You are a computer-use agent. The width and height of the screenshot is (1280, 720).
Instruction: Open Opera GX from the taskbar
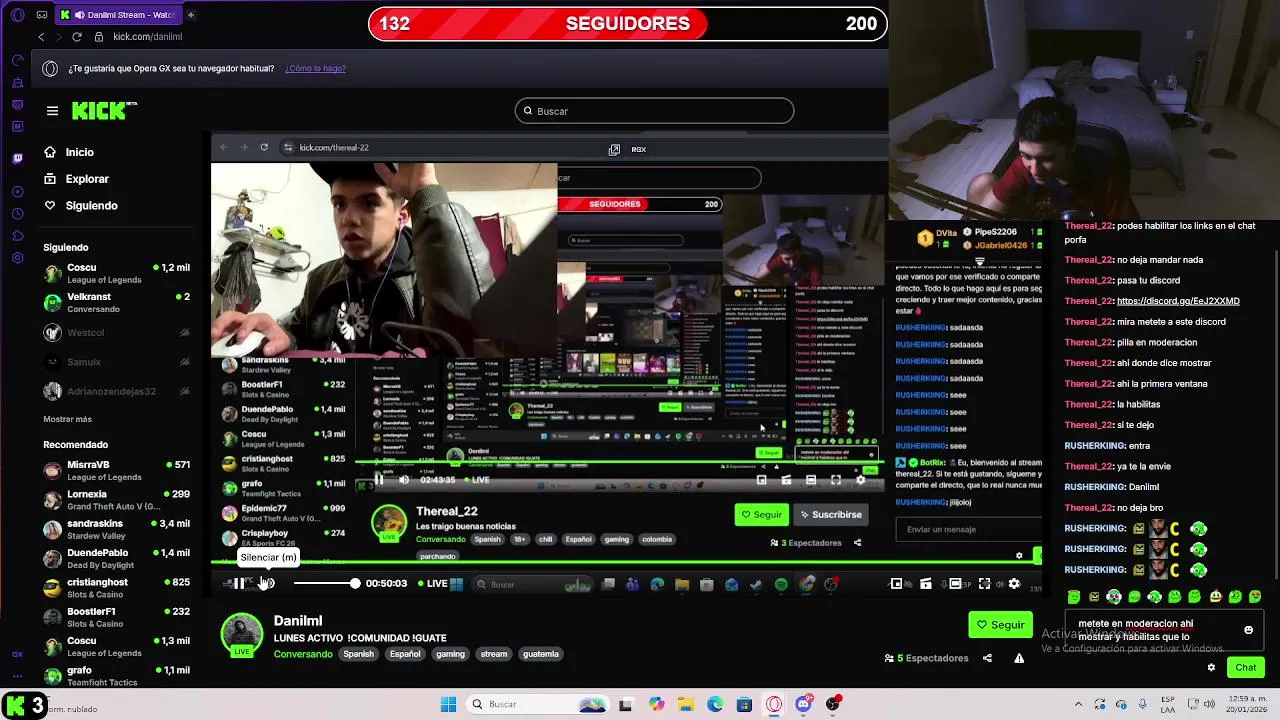[774, 704]
